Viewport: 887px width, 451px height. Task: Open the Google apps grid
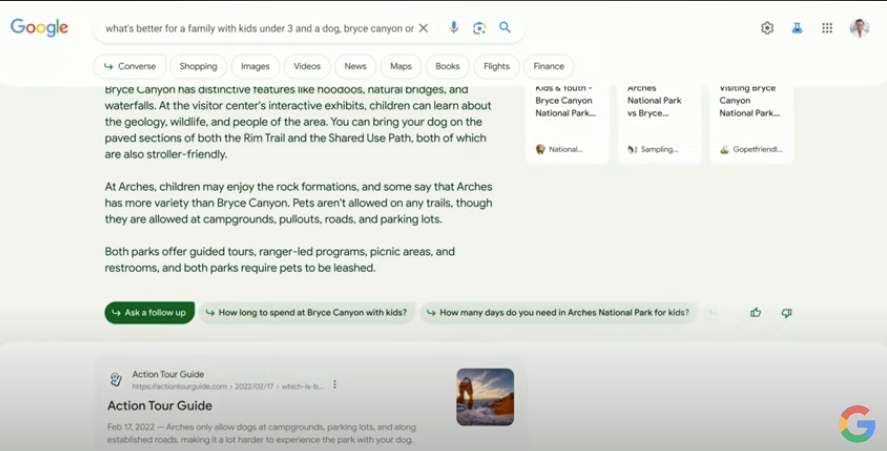[827, 28]
